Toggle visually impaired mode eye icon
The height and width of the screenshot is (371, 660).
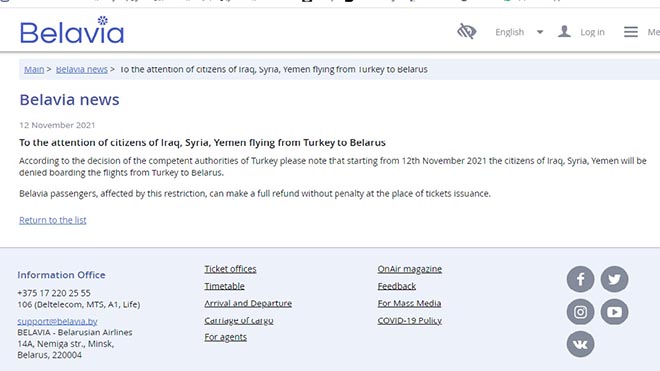[x=466, y=32]
